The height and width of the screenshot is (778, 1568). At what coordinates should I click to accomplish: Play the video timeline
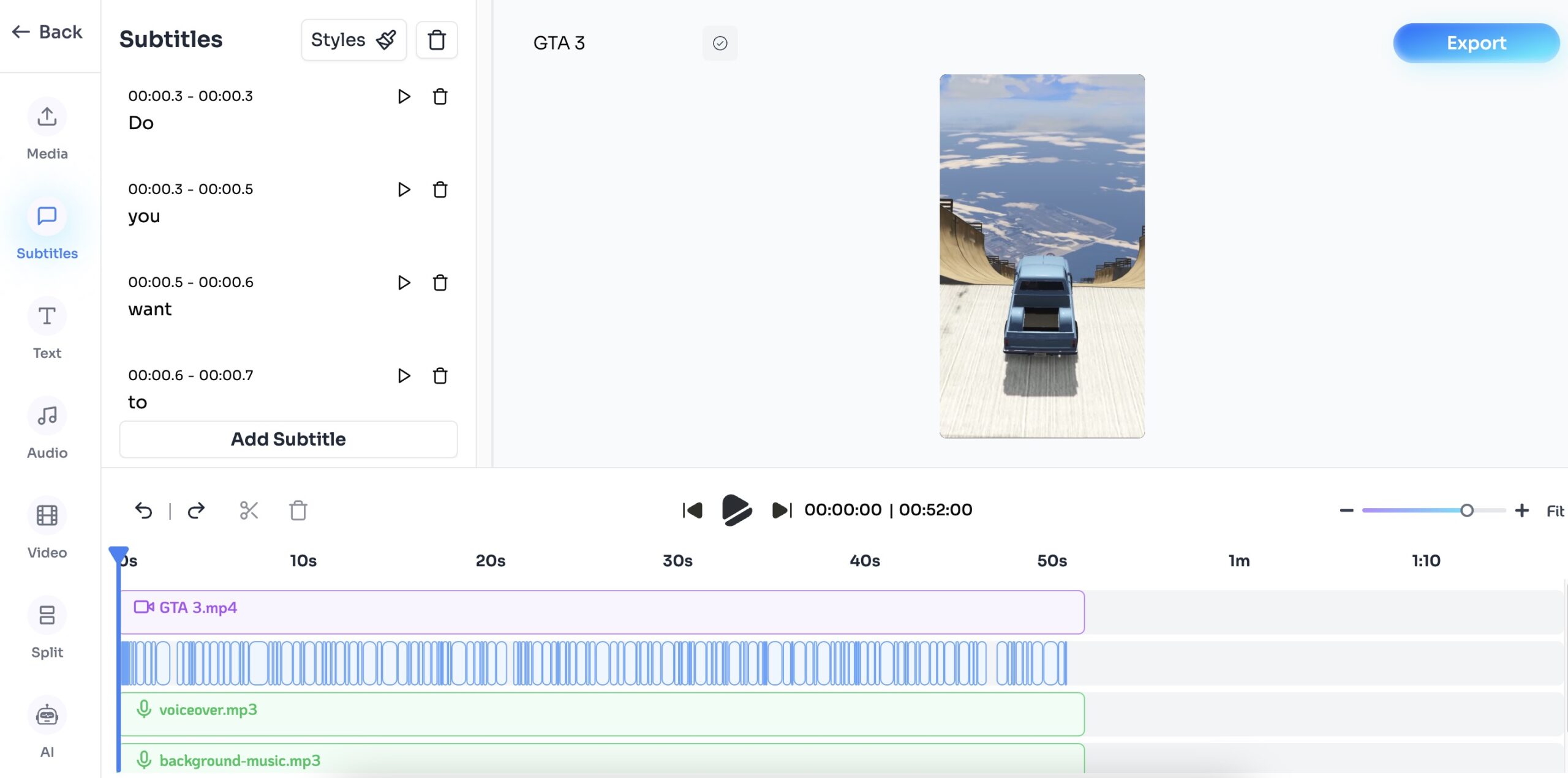737,510
